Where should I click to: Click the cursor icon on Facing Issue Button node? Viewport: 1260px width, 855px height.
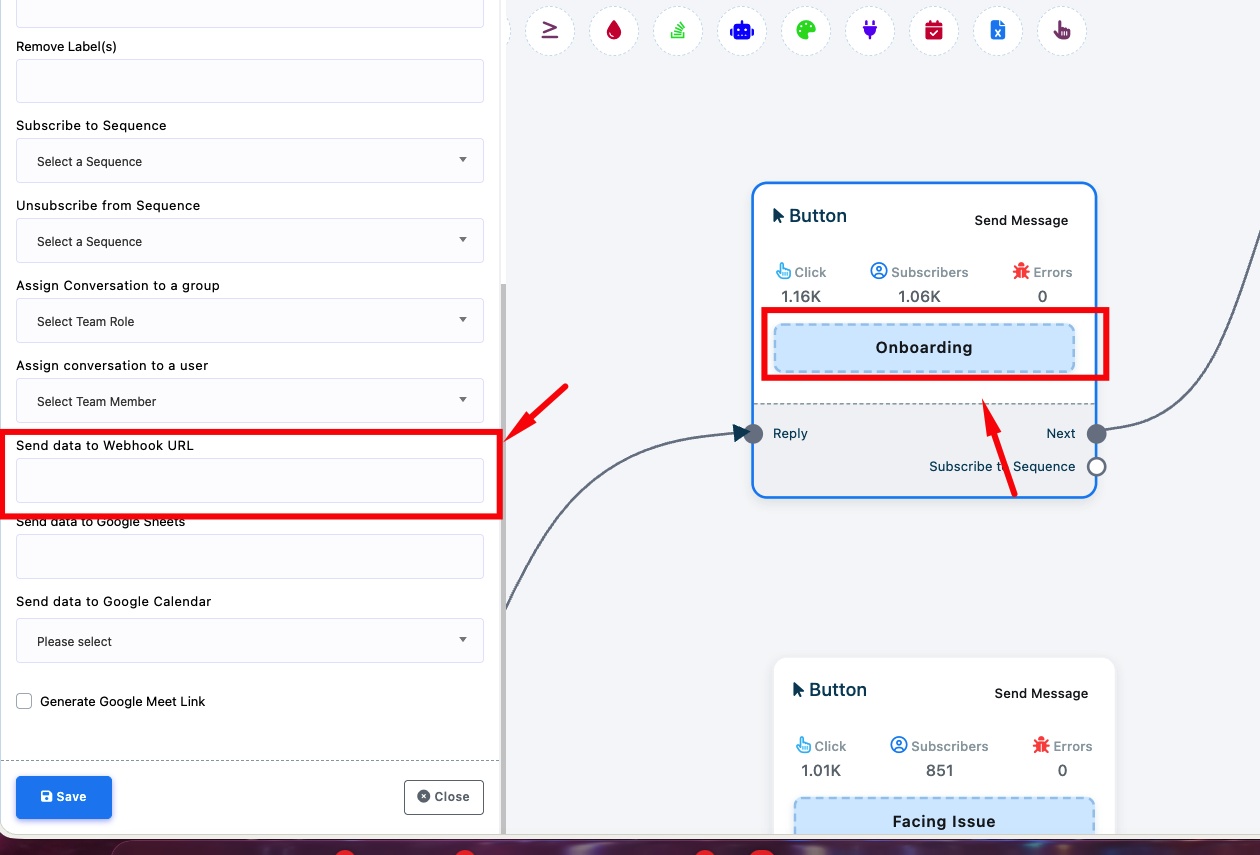coord(799,690)
